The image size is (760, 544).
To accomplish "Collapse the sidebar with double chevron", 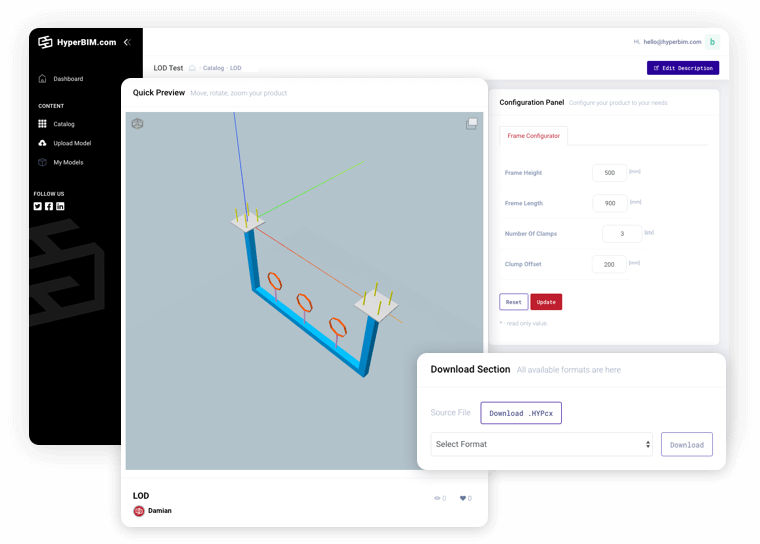I will pos(127,42).
